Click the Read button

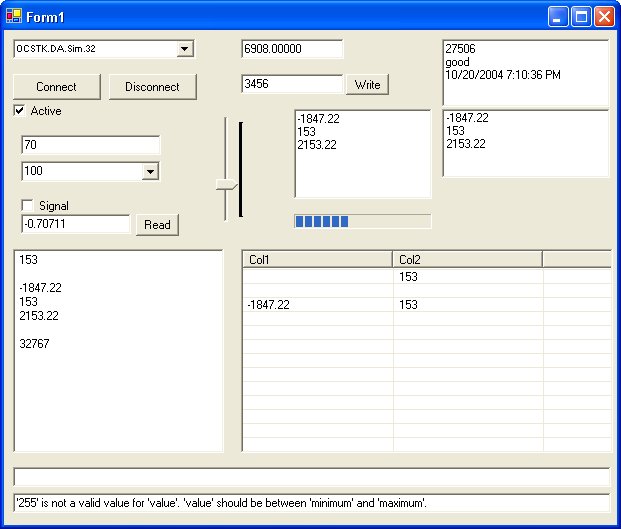click(157, 225)
